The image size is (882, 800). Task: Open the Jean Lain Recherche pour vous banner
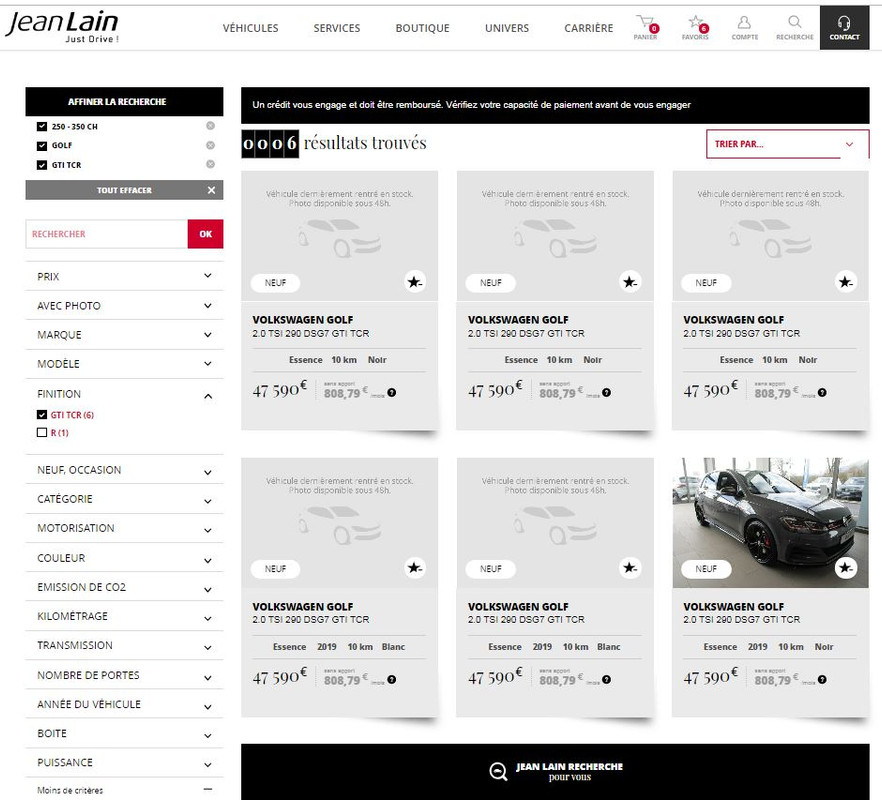(x=555, y=772)
